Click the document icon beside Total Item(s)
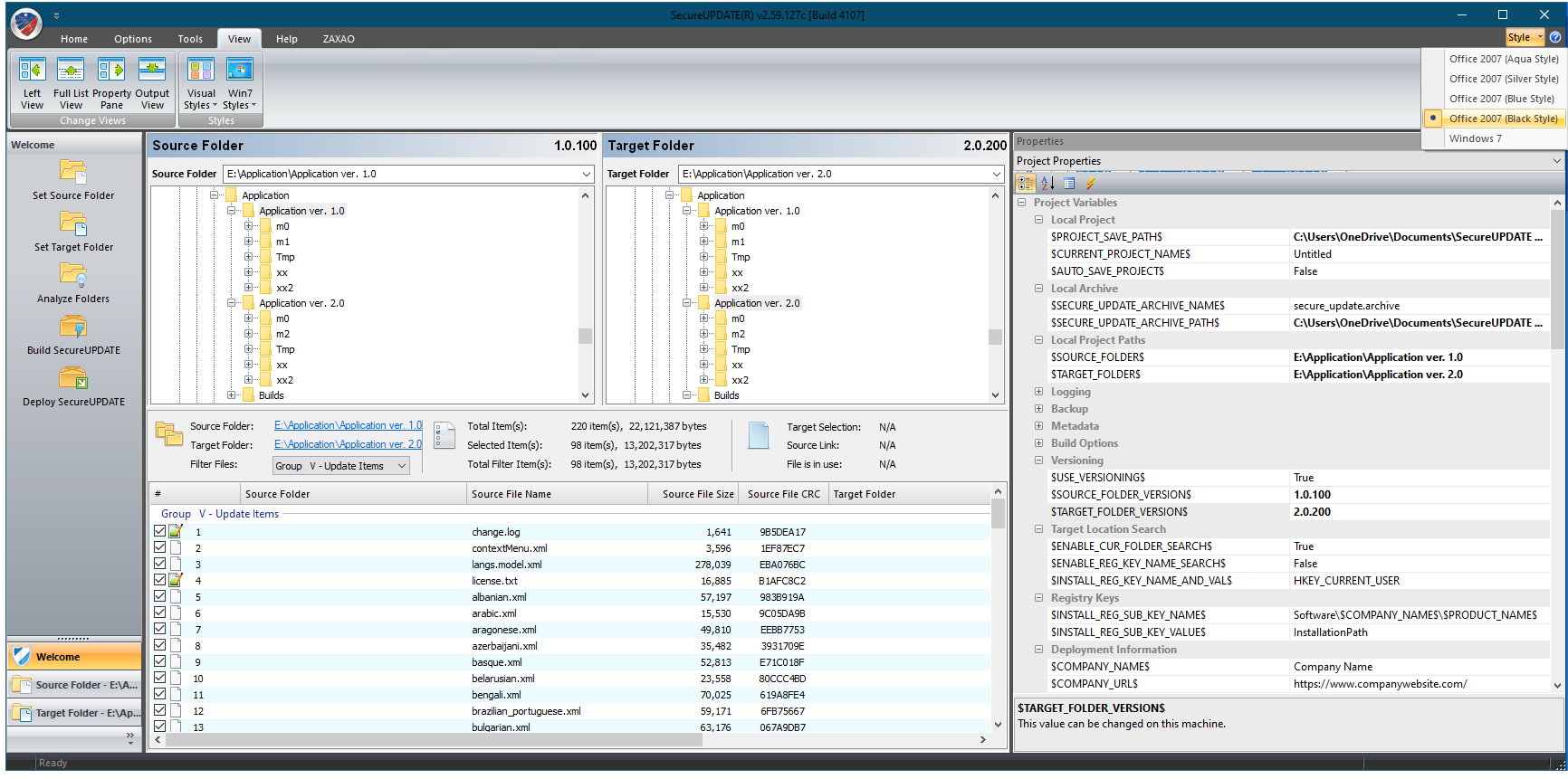The image size is (1568, 779). [x=445, y=435]
